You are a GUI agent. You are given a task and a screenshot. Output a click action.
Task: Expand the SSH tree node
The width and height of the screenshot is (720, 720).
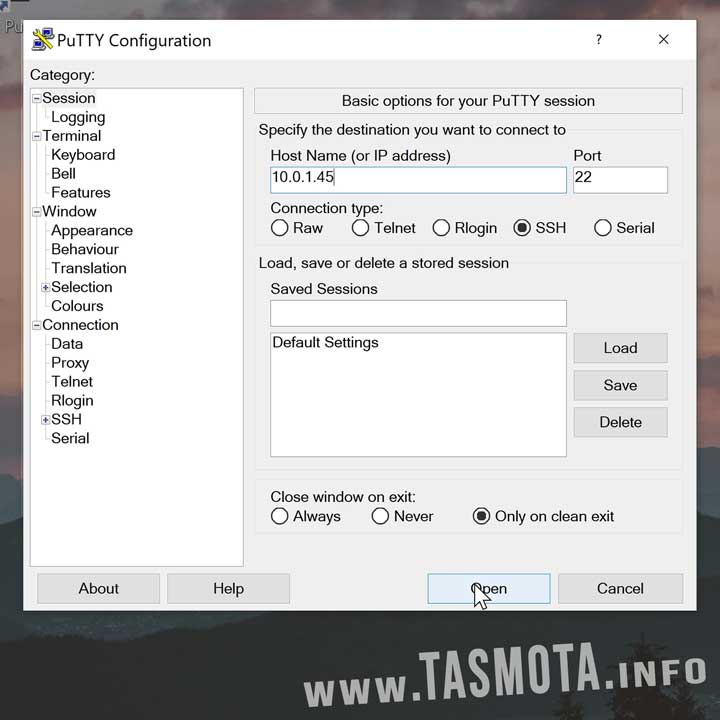pyautogui.click(x=45, y=420)
